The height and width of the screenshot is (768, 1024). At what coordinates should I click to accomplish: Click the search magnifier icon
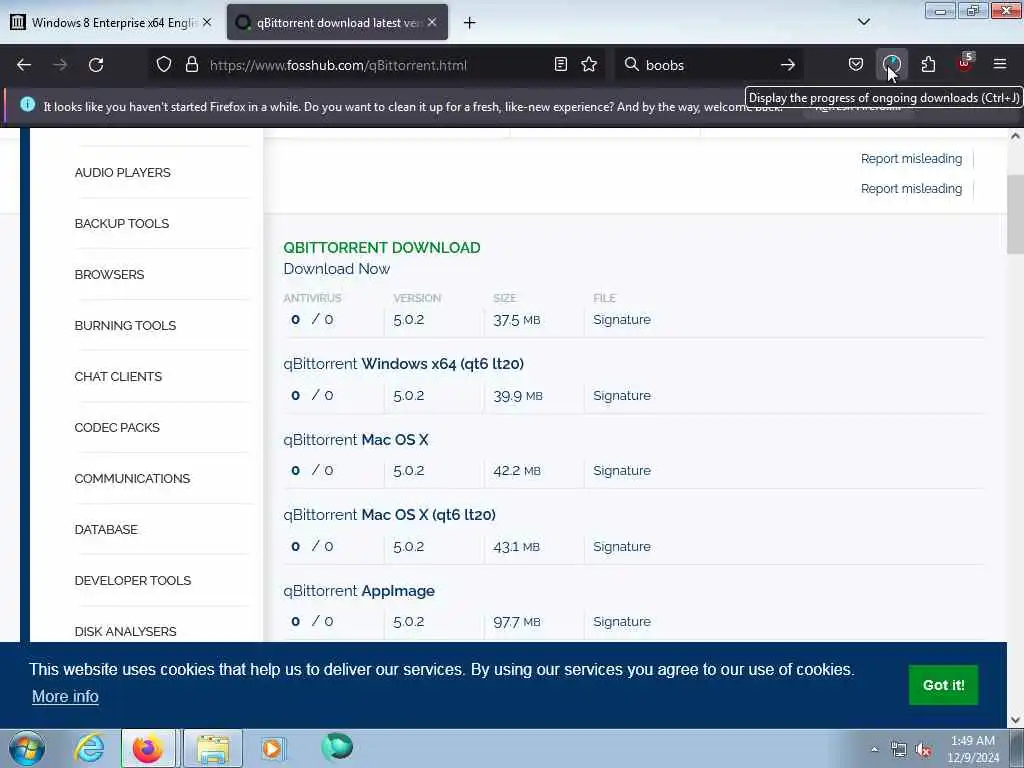[631, 65]
